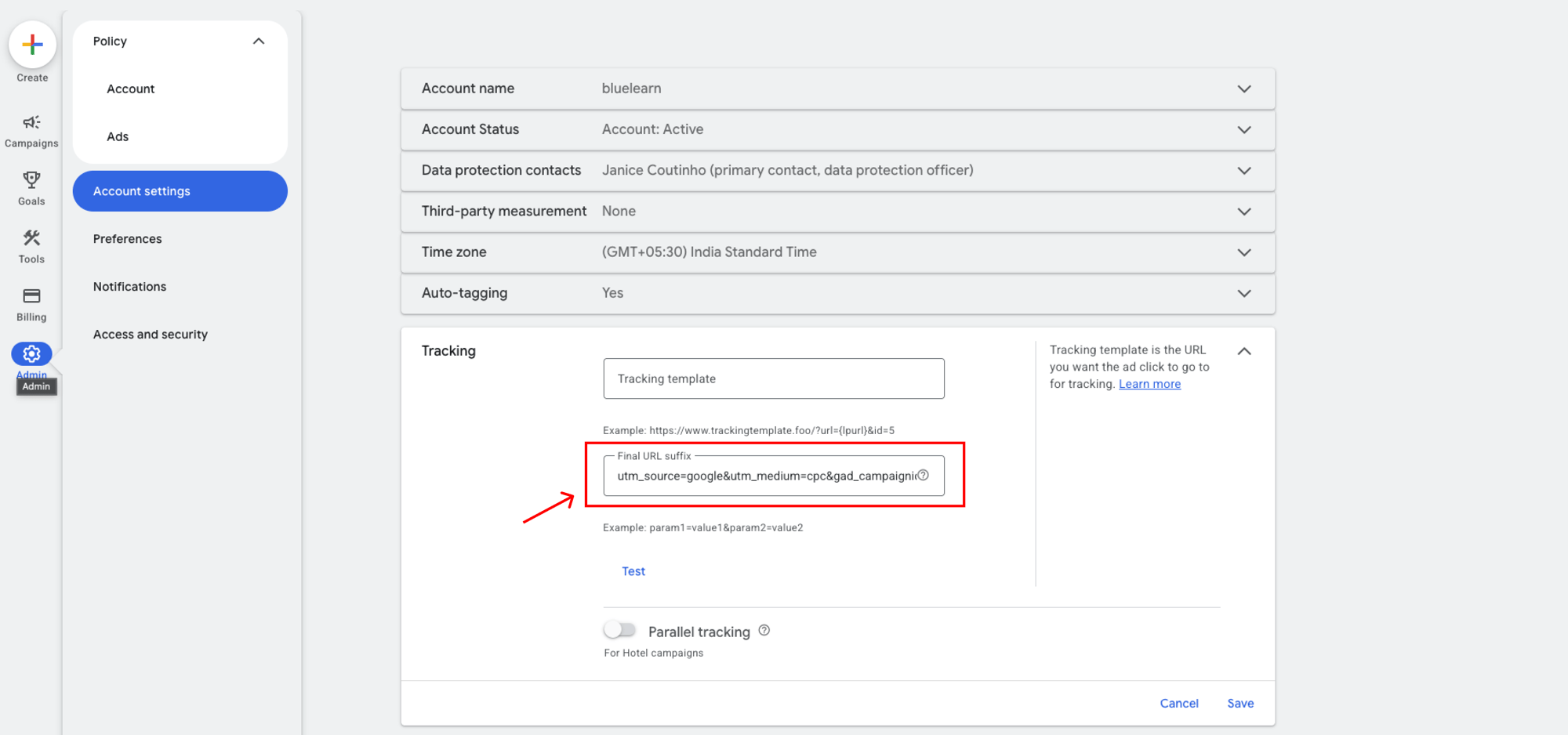1568x735 pixels.
Task: Click the Cancel button
Action: [x=1179, y=704]
